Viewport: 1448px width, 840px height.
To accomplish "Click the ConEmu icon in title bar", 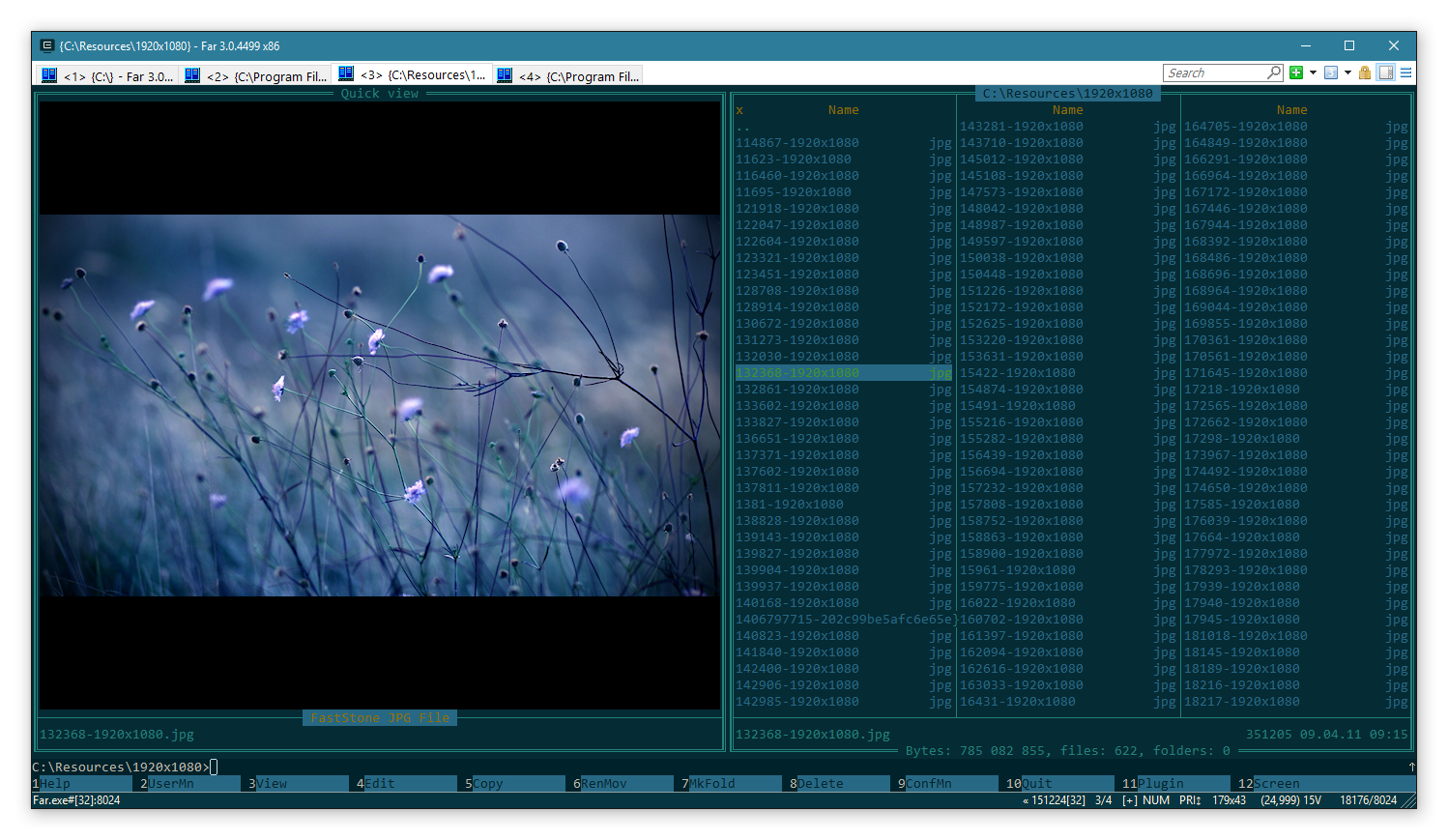I will (46, 45).
